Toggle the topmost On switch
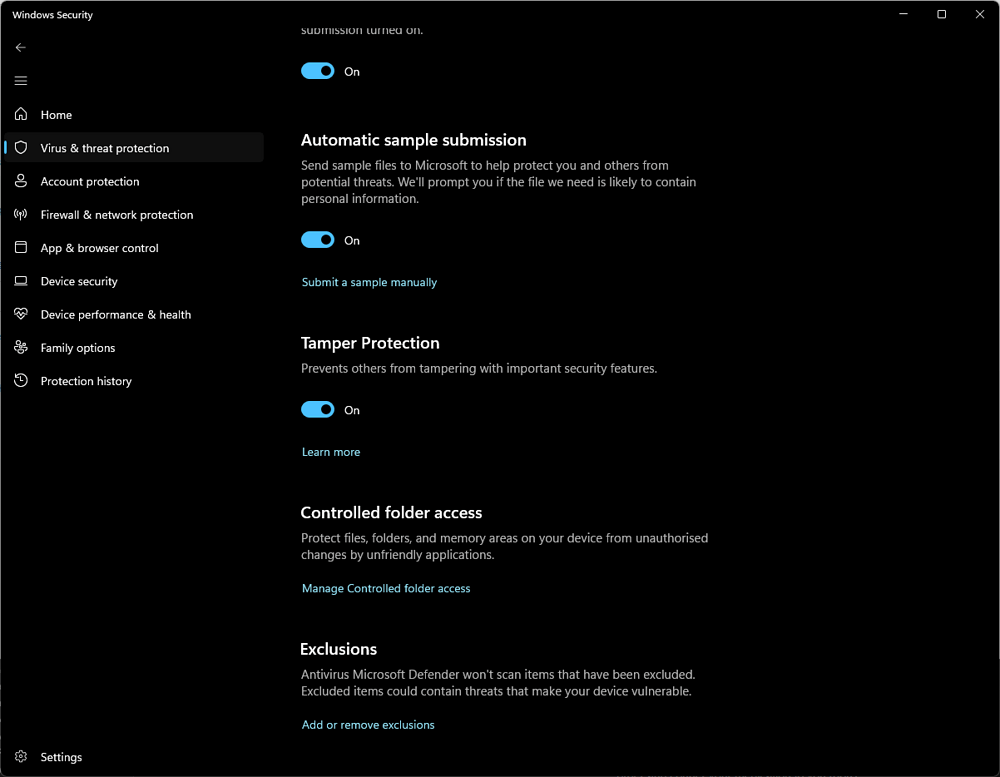Screen dimensions: 1000x777 318,71
